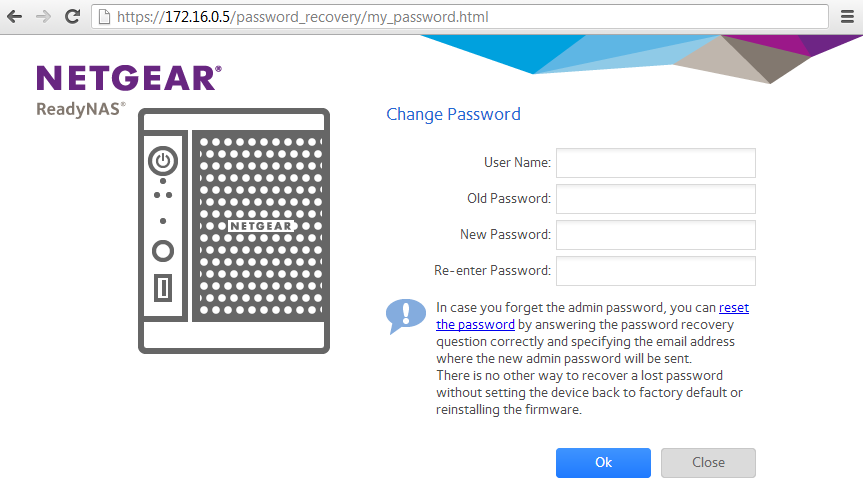This screenshot has width=863, height=490.
Task: Select the New Password text box
Action: [x=655, y=235]
